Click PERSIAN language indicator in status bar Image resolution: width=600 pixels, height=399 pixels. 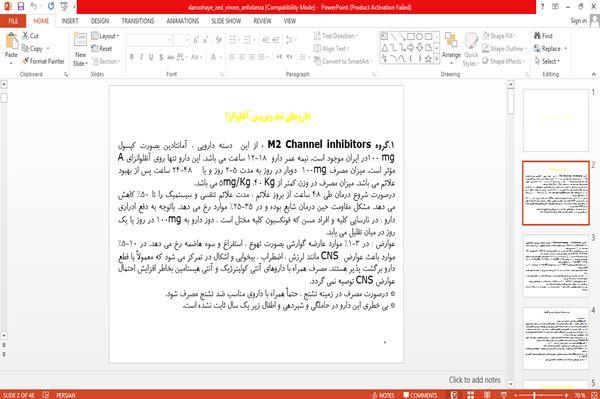pos(66,395)
